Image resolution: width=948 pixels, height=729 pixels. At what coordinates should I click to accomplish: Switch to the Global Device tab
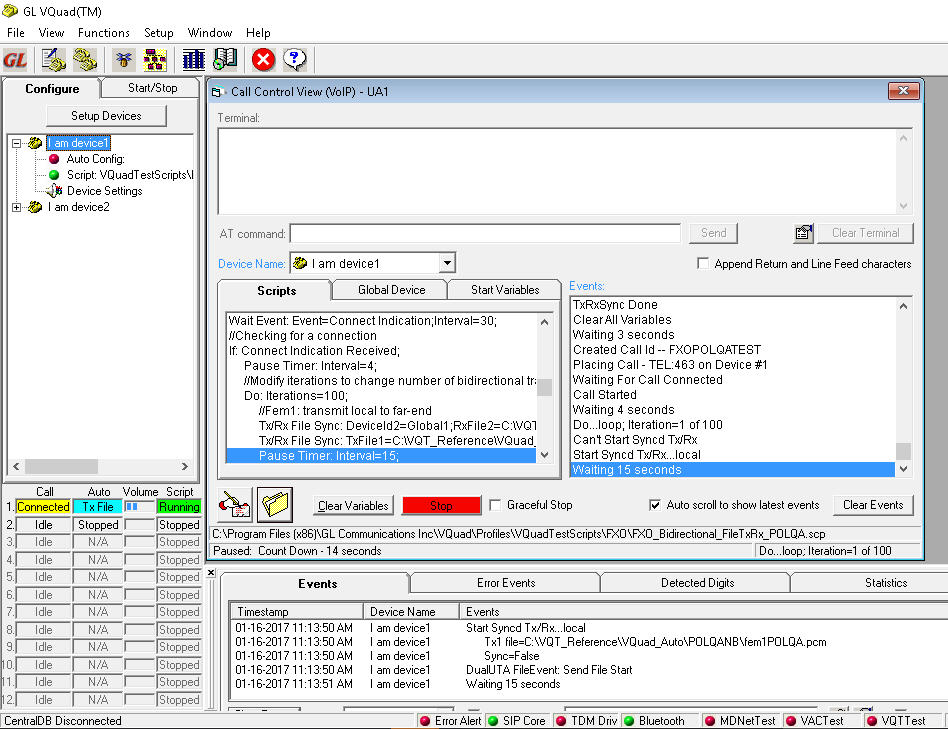(391, 290)
